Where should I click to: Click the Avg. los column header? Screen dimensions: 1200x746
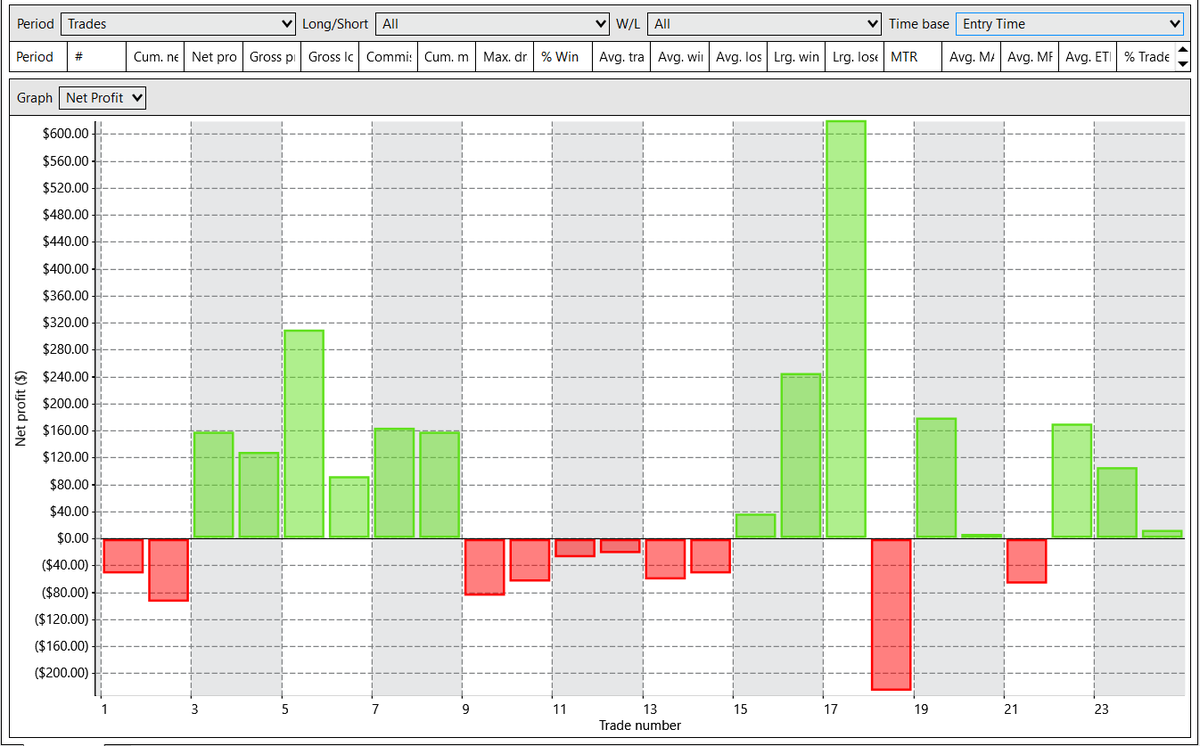click(738, 57)
